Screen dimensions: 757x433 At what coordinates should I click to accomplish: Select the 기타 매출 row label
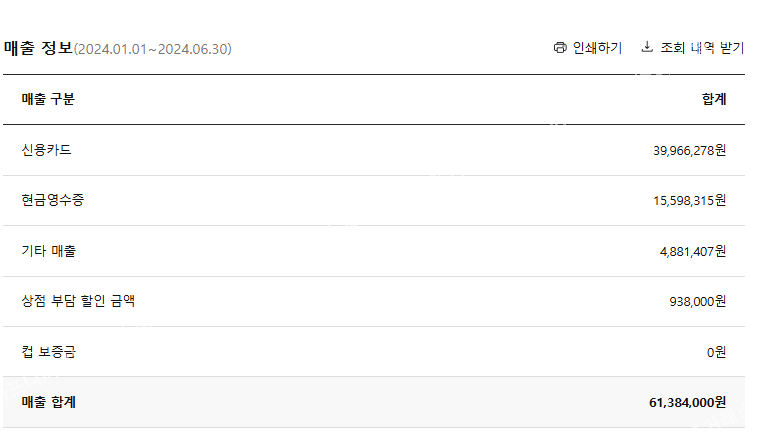[x=49, y=251]
